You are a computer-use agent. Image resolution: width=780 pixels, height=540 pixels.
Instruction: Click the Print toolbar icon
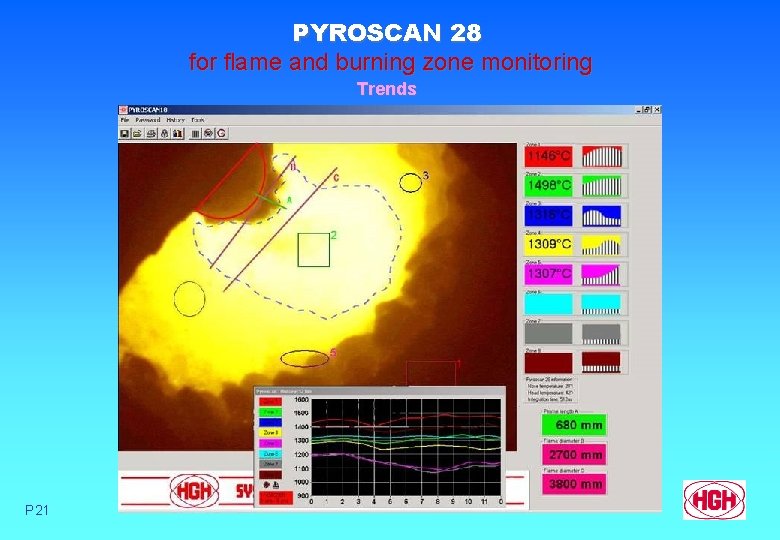151,133
